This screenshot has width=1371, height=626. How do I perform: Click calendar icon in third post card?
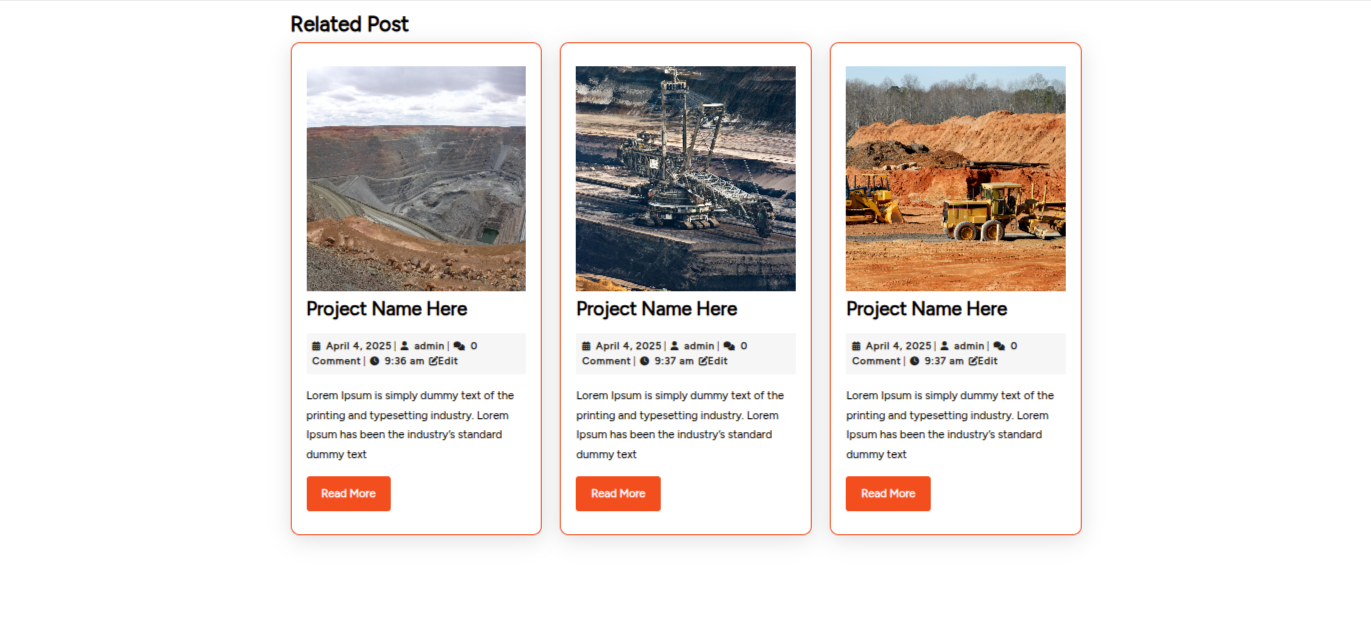click(x=857, y=346)
